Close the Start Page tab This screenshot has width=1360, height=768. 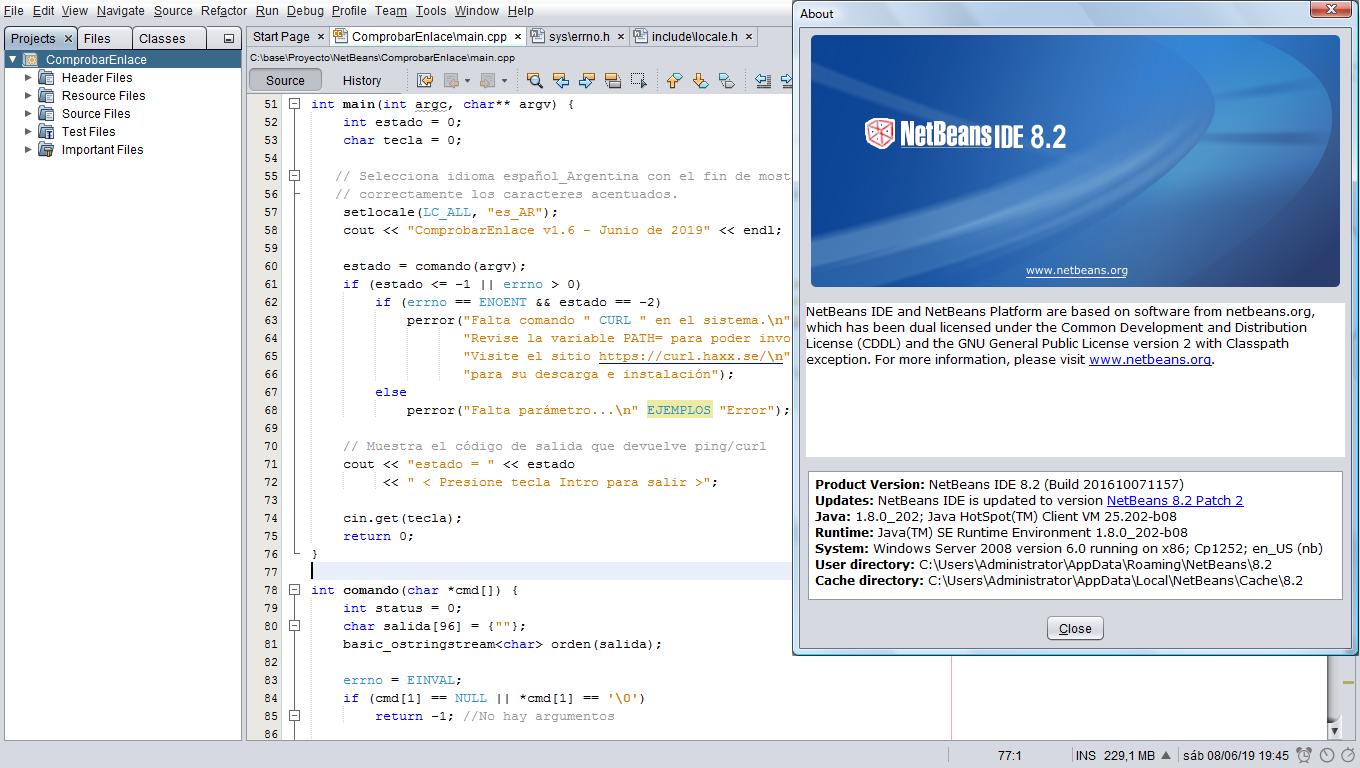(x=321, y=36)
